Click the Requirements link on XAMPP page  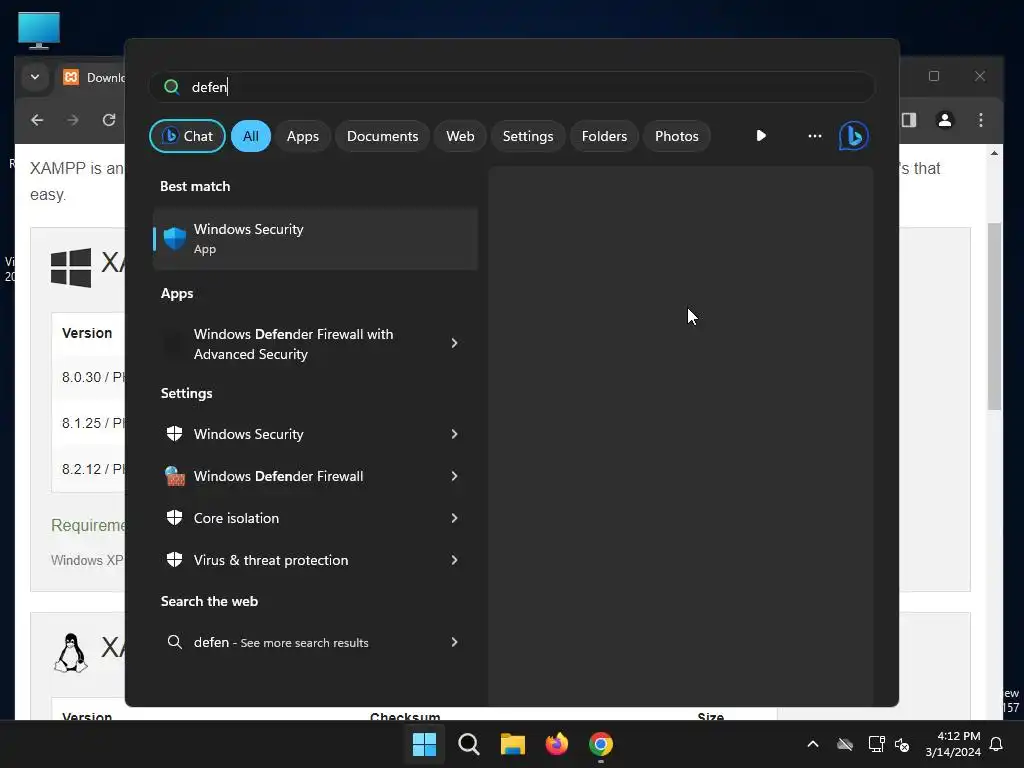point(88,525)
